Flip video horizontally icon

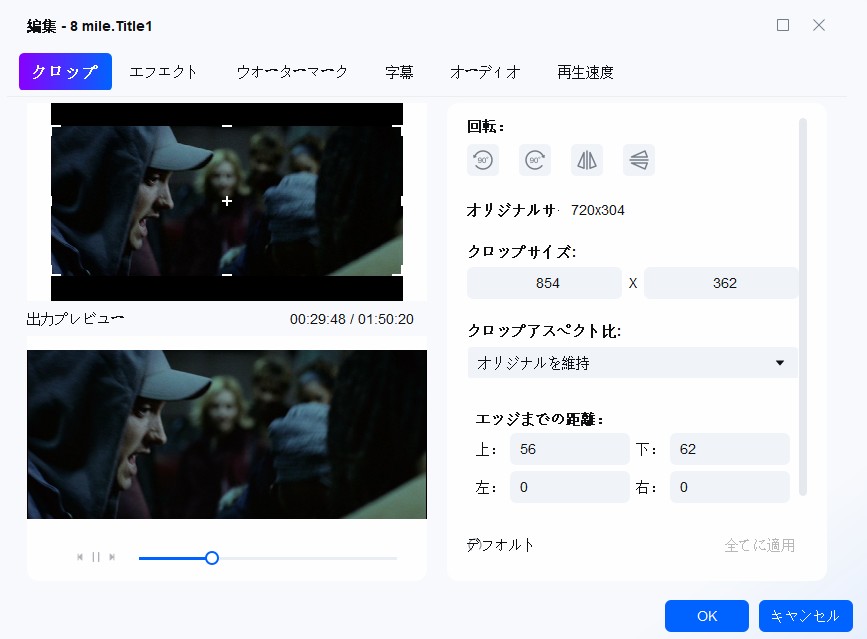(587, 160)
